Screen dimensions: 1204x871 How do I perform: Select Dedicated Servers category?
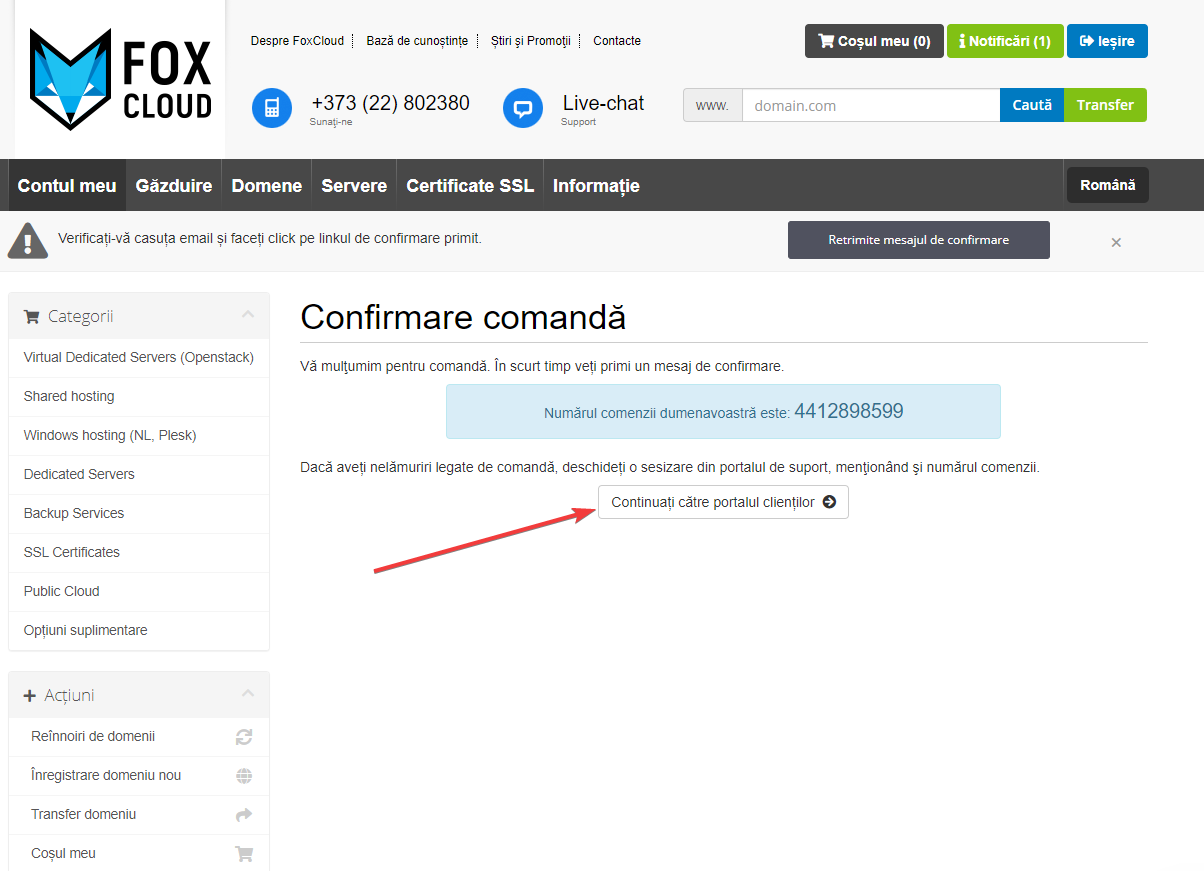click(x=79, y=474)
